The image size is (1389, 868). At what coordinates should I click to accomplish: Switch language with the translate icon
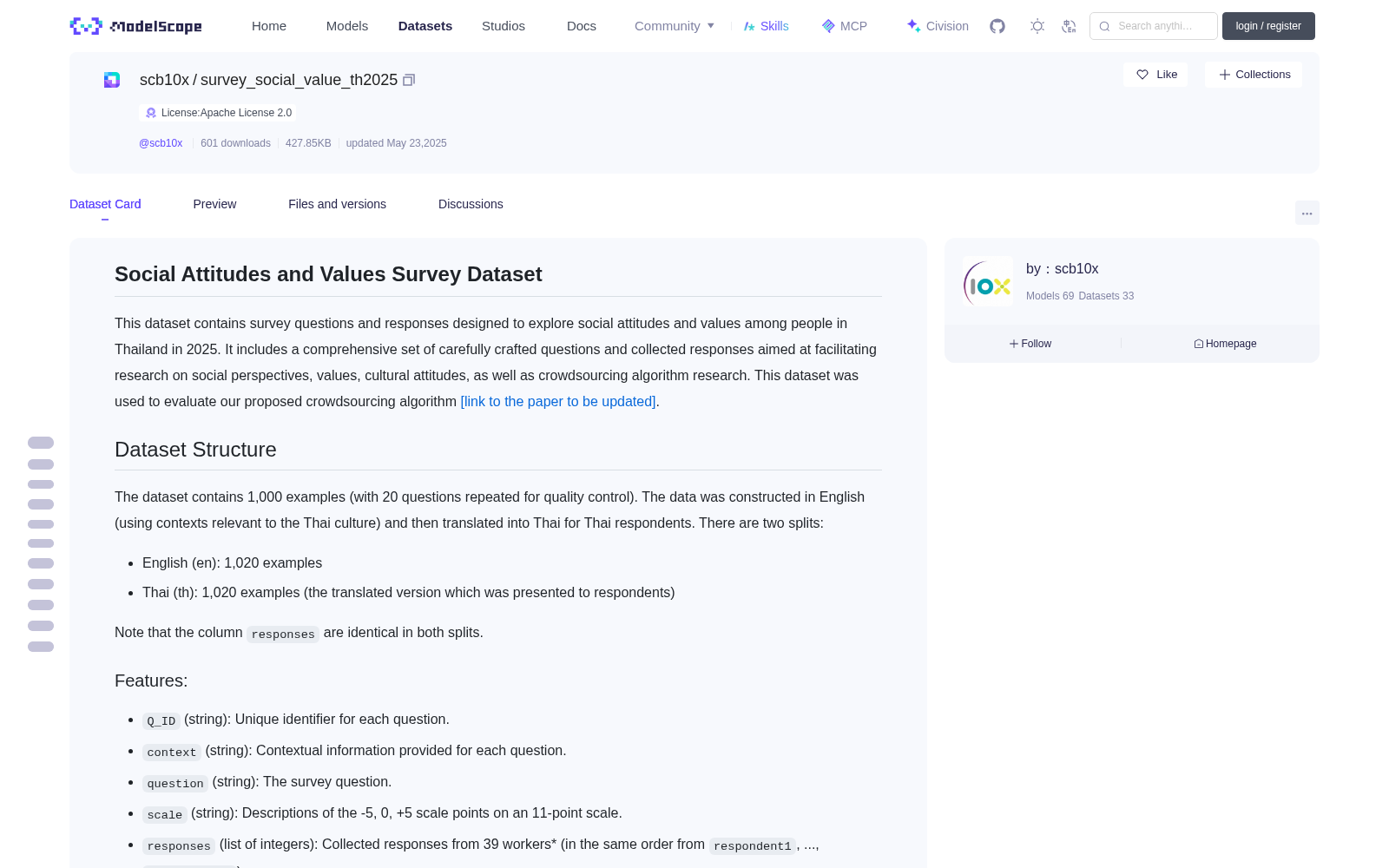(1070, 26)
